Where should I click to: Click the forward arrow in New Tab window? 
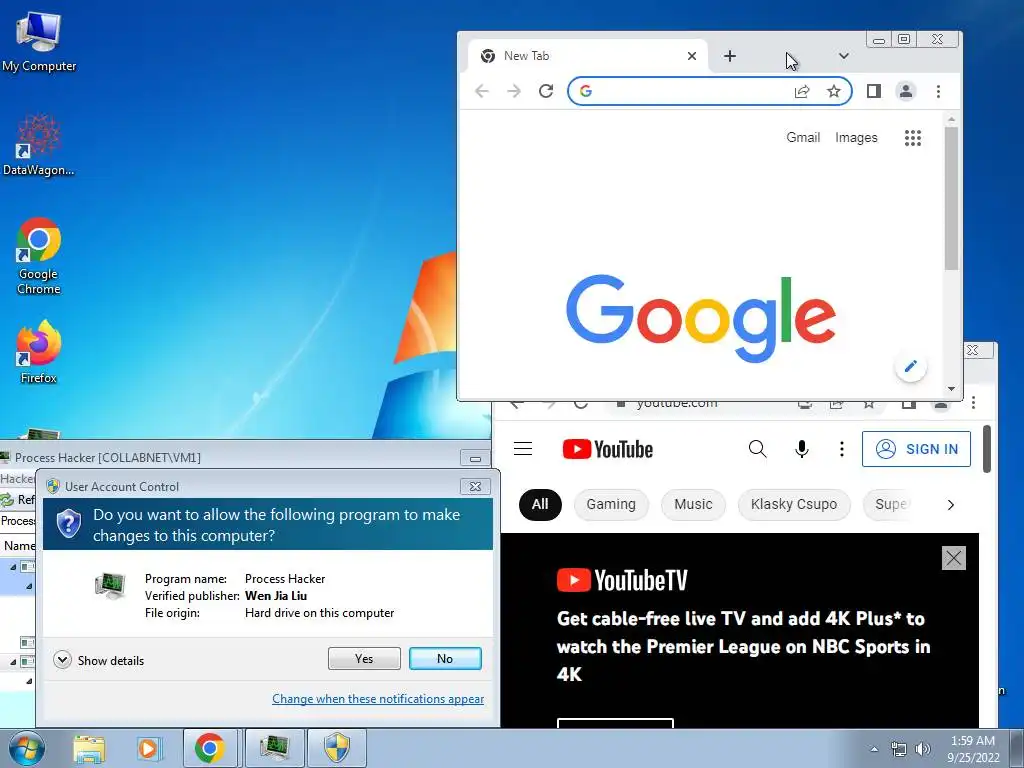click(x=514, y=91)
